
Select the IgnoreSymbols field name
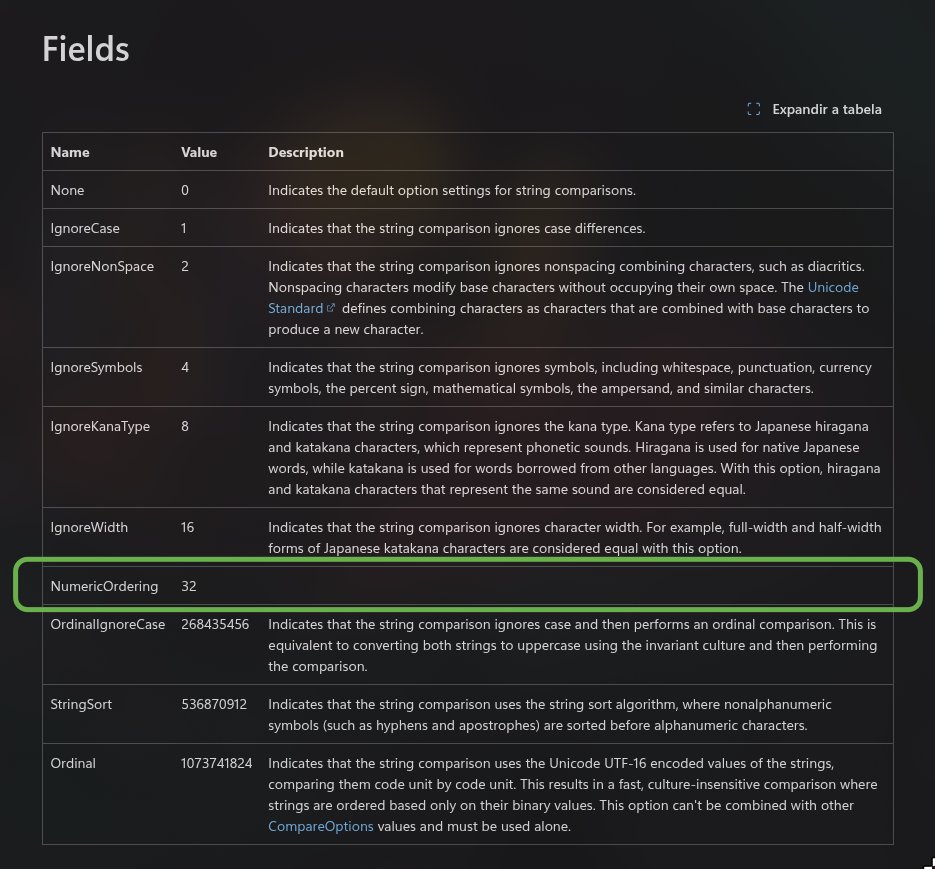point(97,367)
